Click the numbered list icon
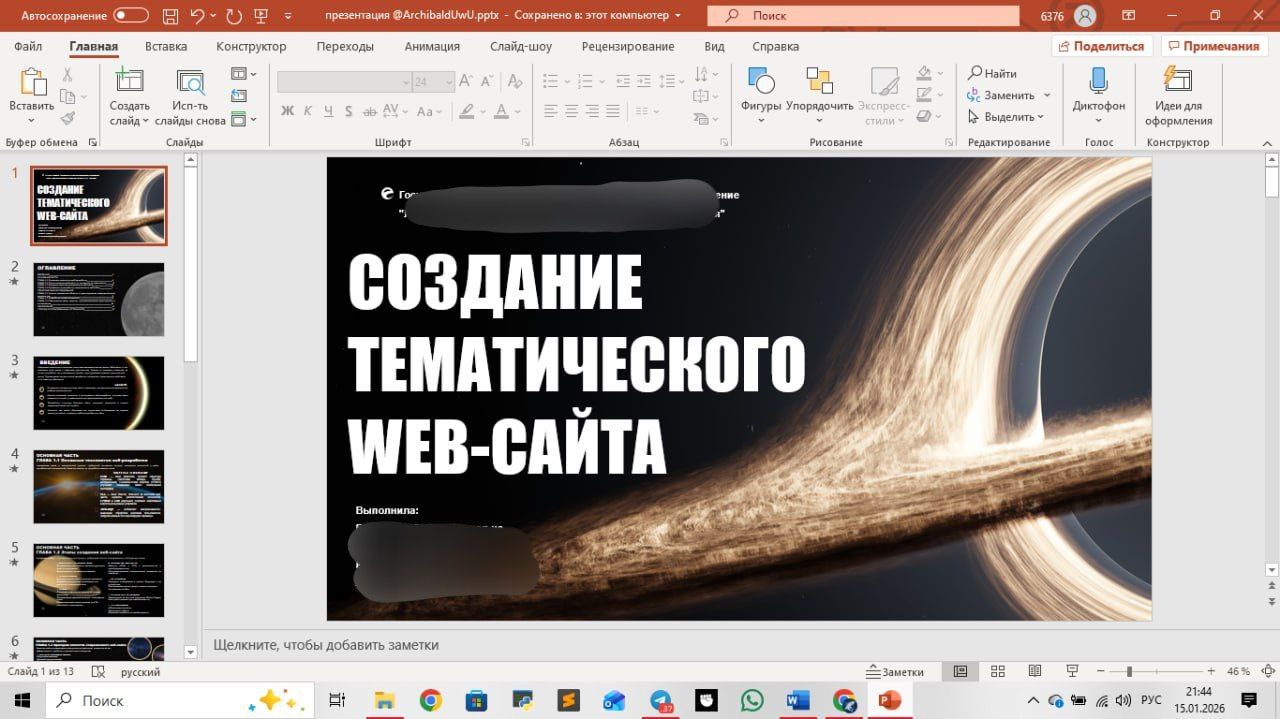The width and height of the screenshot is (1280, 719). (x=585, y=82)
